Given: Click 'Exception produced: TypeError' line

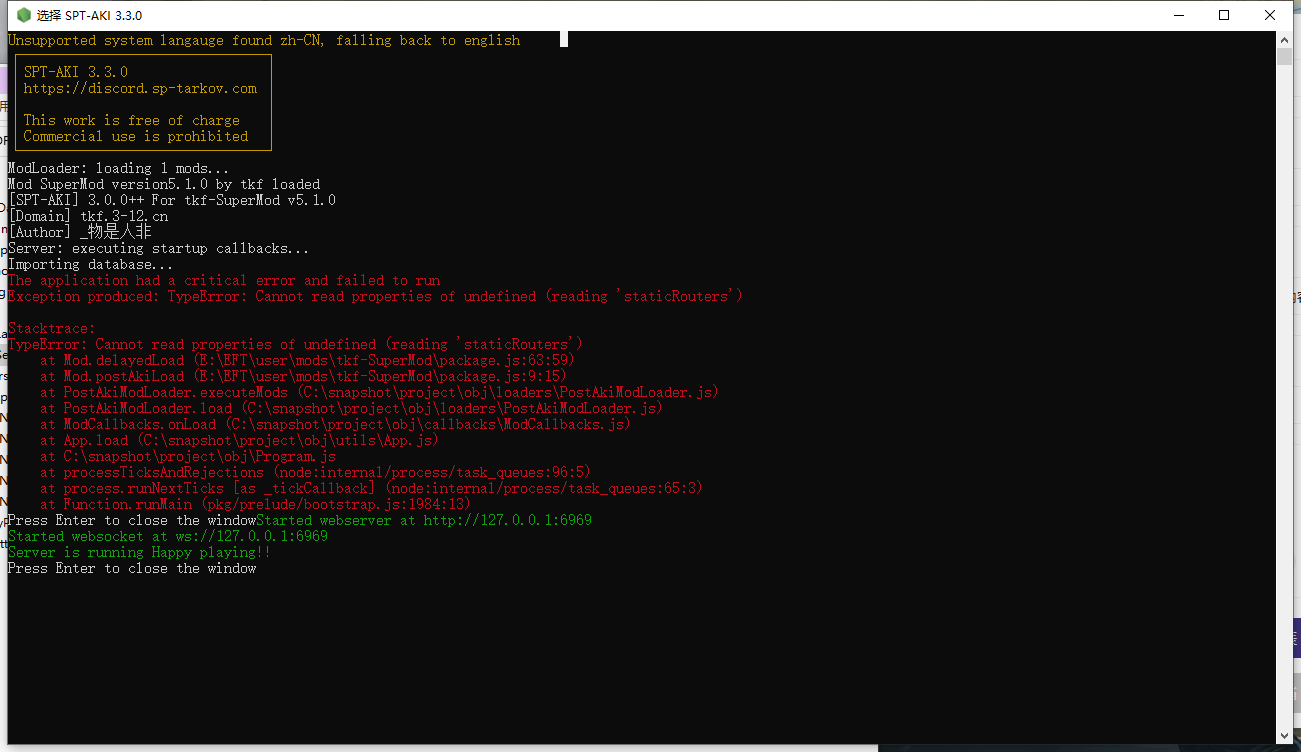Looking at the screenshot, I should (x=376, y=296).
